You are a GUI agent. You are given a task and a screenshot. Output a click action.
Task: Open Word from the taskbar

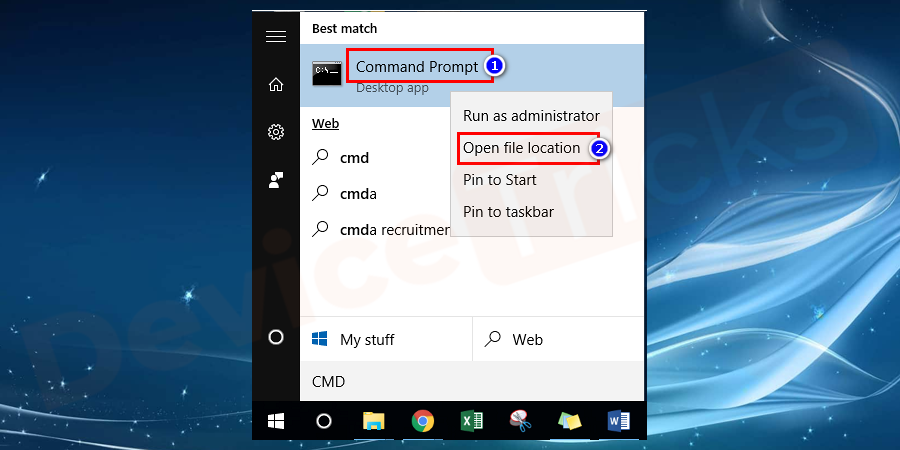(x=618, y=421)
